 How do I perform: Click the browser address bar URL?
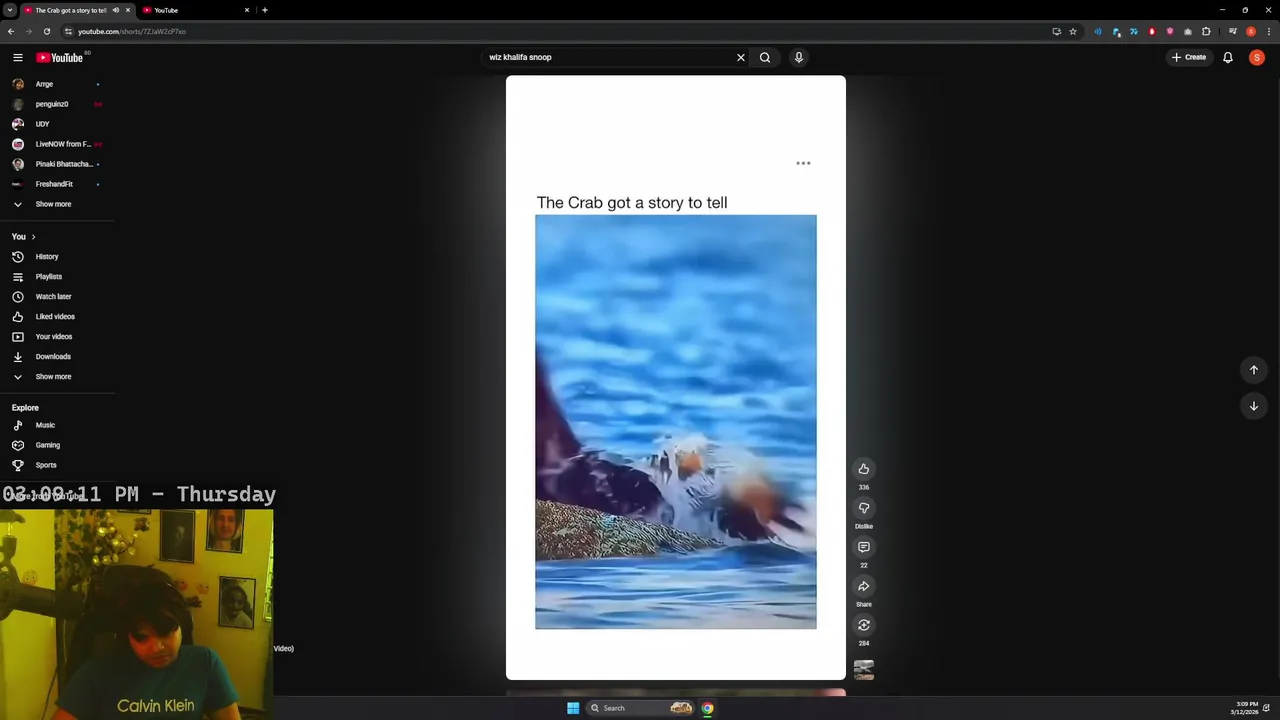(x=132, y=31)
